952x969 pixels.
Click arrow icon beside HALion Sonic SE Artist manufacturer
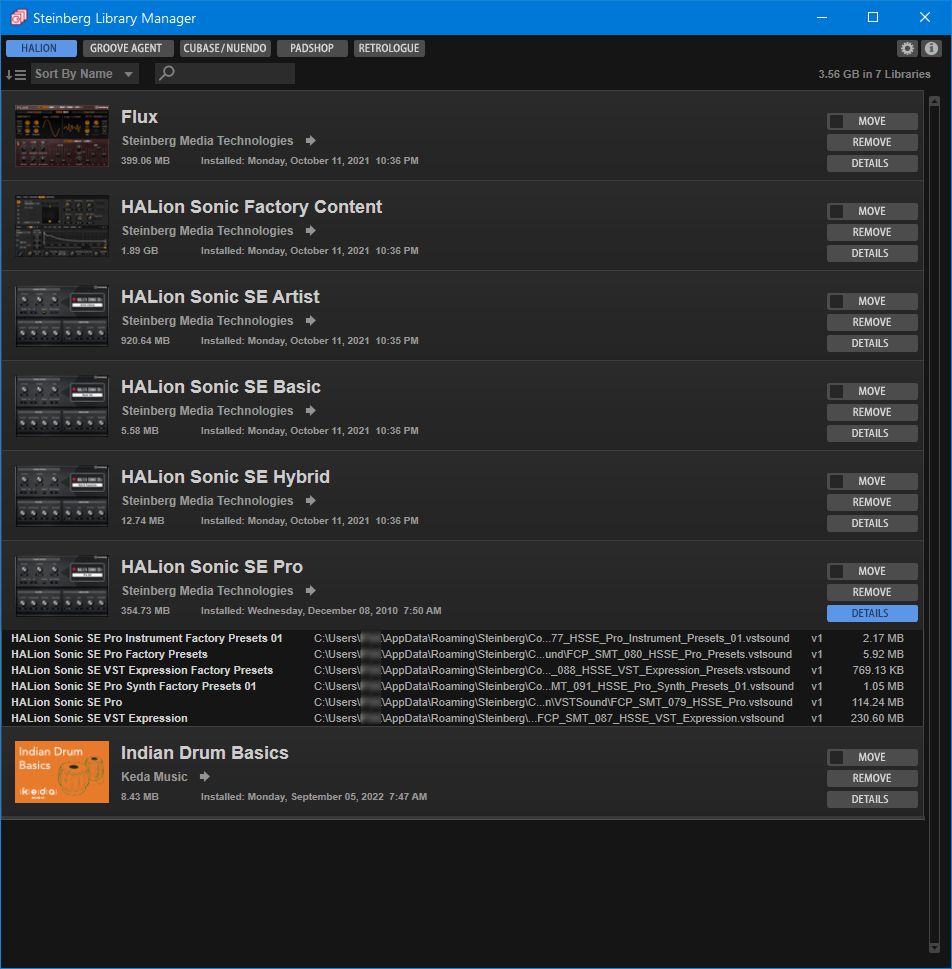click(x=310, y=321)
